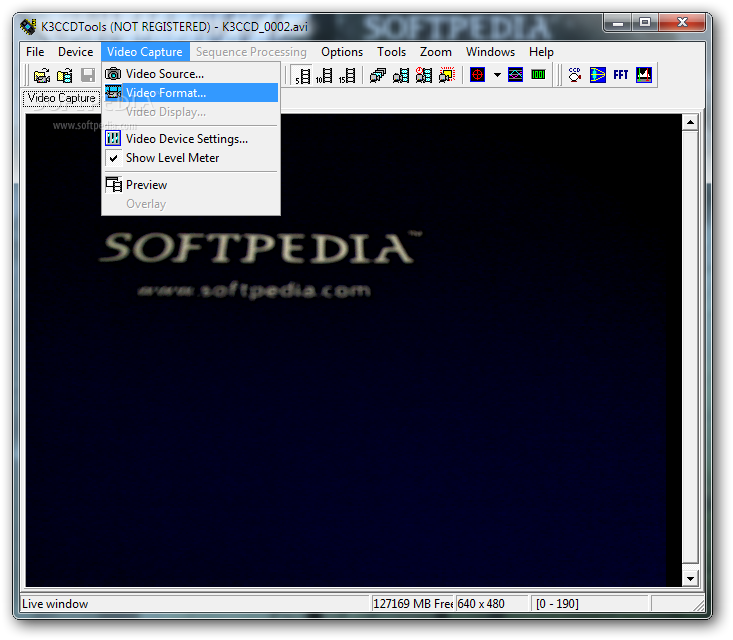Open the yellow triangle filter icon
This screenshot has height=640, width=733.
597,75
